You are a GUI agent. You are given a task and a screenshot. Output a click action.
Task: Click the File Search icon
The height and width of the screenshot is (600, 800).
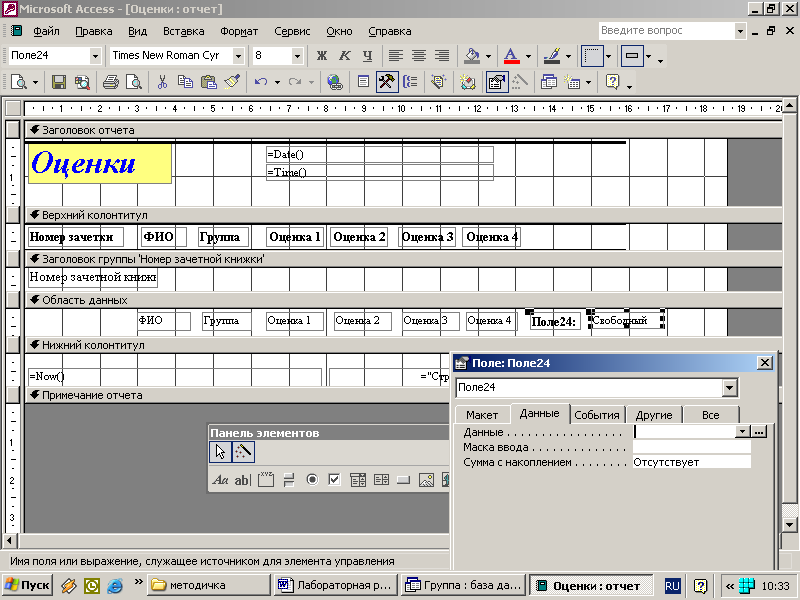tap(82, 82)
